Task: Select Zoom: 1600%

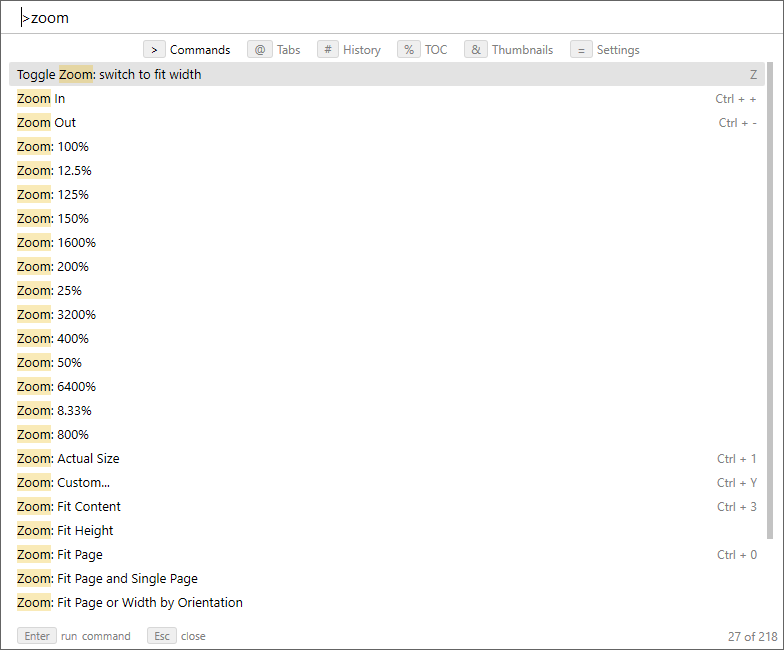Action: click(387, 242)
